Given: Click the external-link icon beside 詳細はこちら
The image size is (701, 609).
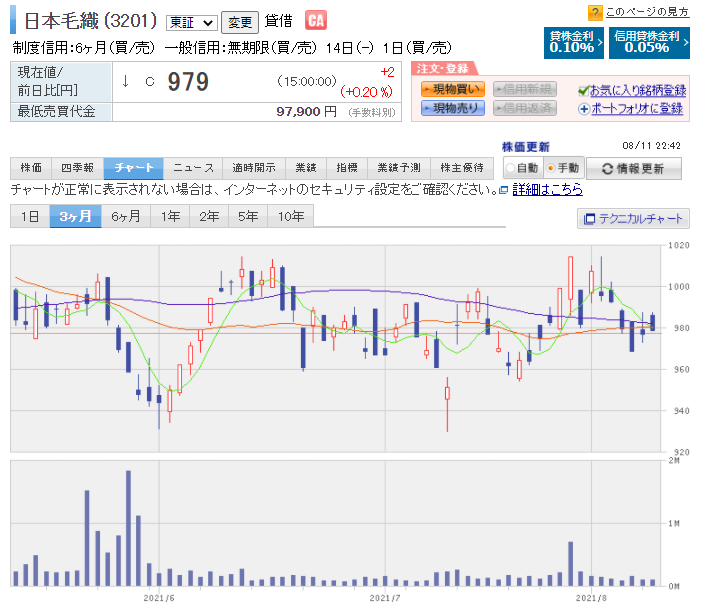Looking at the screenshot, I should point(503,190).
